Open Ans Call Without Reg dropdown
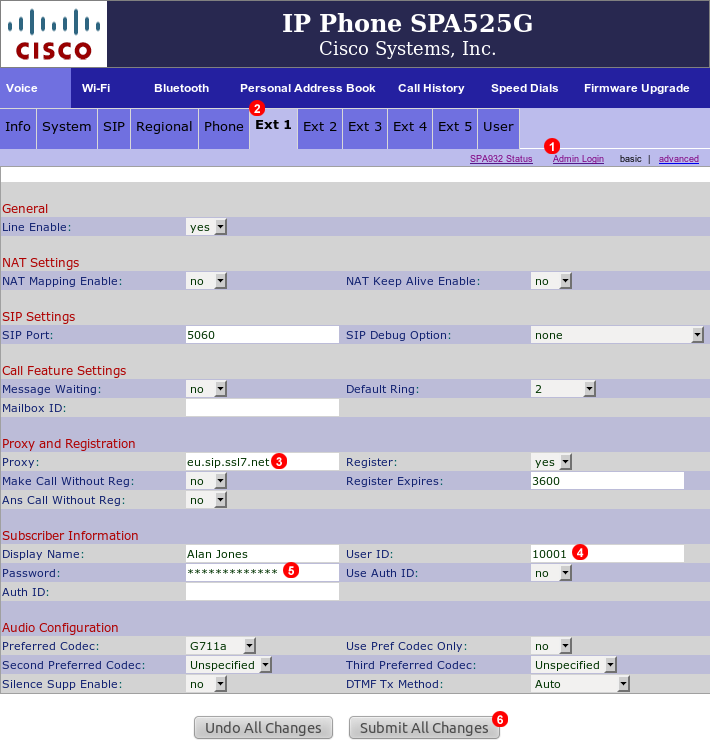Image resolution: width=710 pixels, height=749 pixels. pos(206,500)
